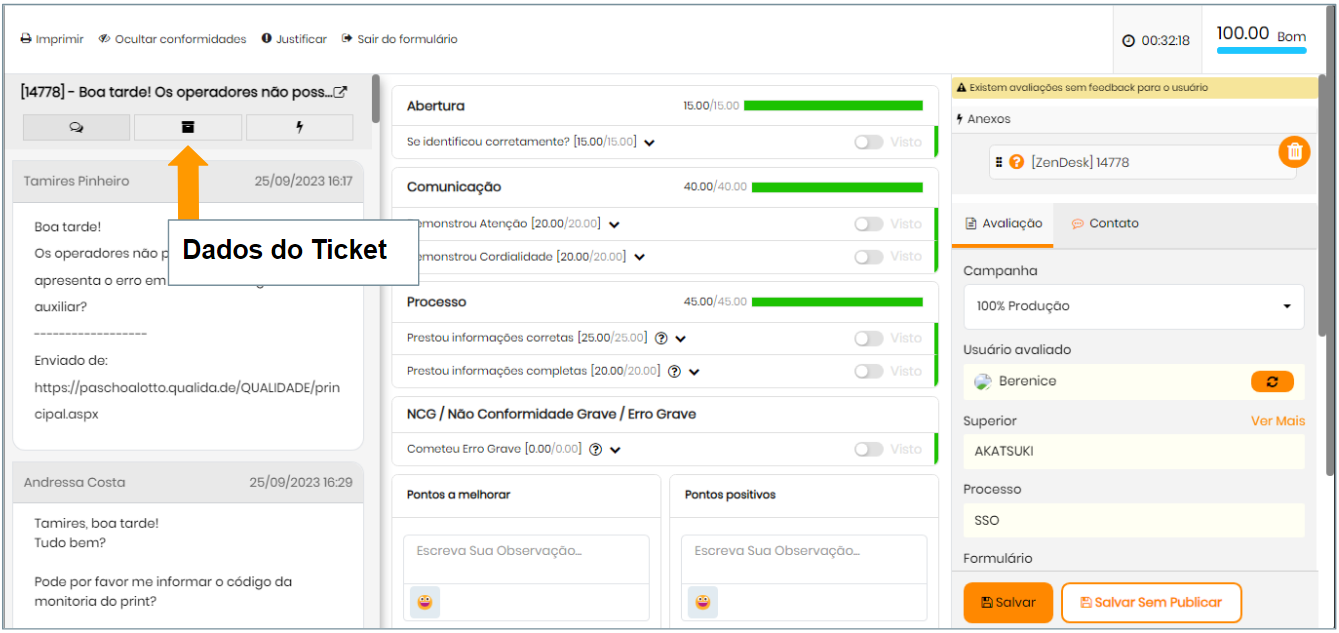Screen dimensions: 1339x633
Task: Click the refresh icon beside Berenice
Action: (1272, 381)
